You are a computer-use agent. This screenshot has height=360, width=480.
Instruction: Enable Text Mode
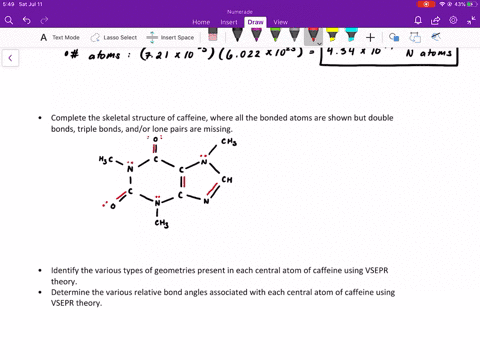(60, 37)
